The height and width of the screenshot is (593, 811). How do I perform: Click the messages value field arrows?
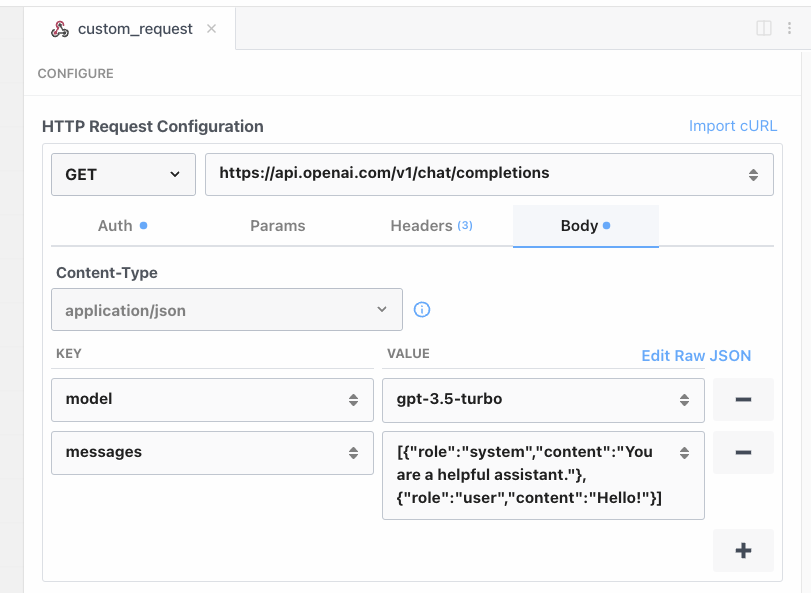(x=684, y=453)
